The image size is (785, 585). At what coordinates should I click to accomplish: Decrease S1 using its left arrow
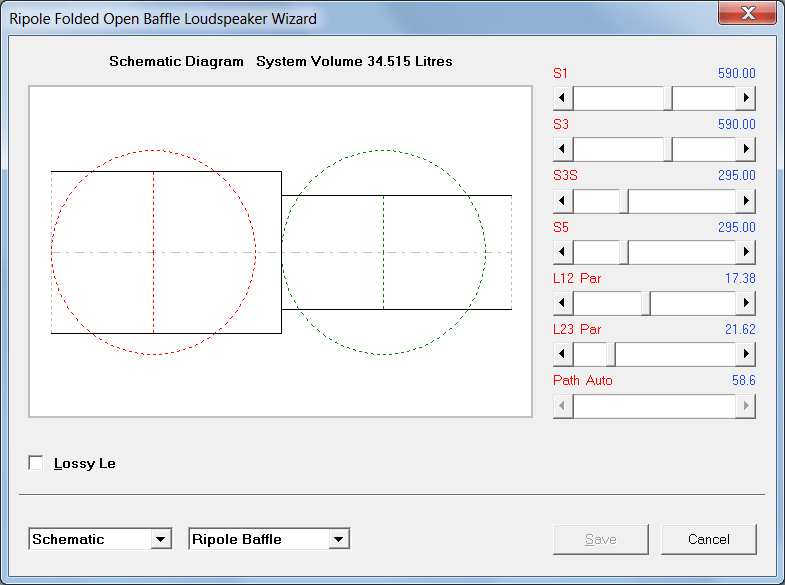pos(563,98)
